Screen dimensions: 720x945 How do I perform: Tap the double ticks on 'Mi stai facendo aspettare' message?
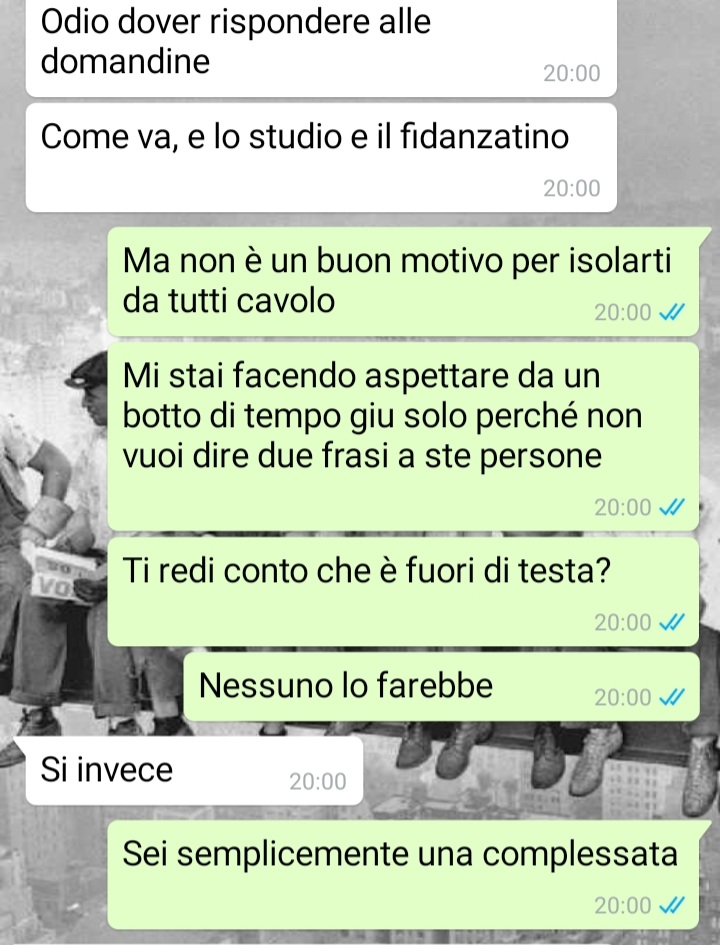point(671,507)
